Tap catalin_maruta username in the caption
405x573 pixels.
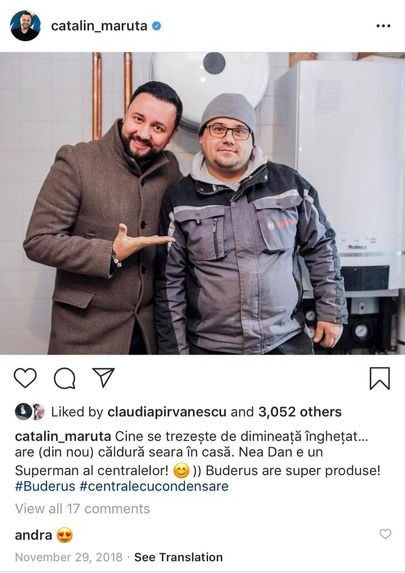[63, 436]
